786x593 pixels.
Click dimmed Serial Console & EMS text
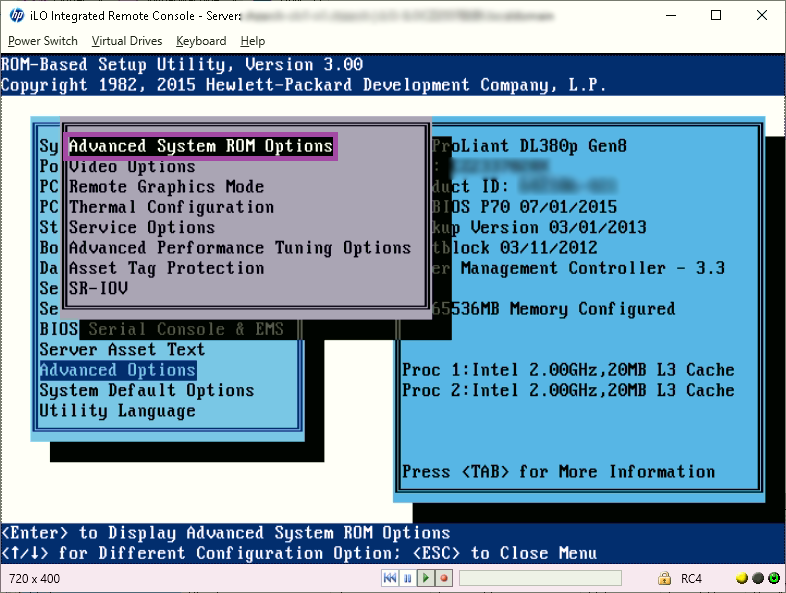pyautogui.click(x=186, y=329)
